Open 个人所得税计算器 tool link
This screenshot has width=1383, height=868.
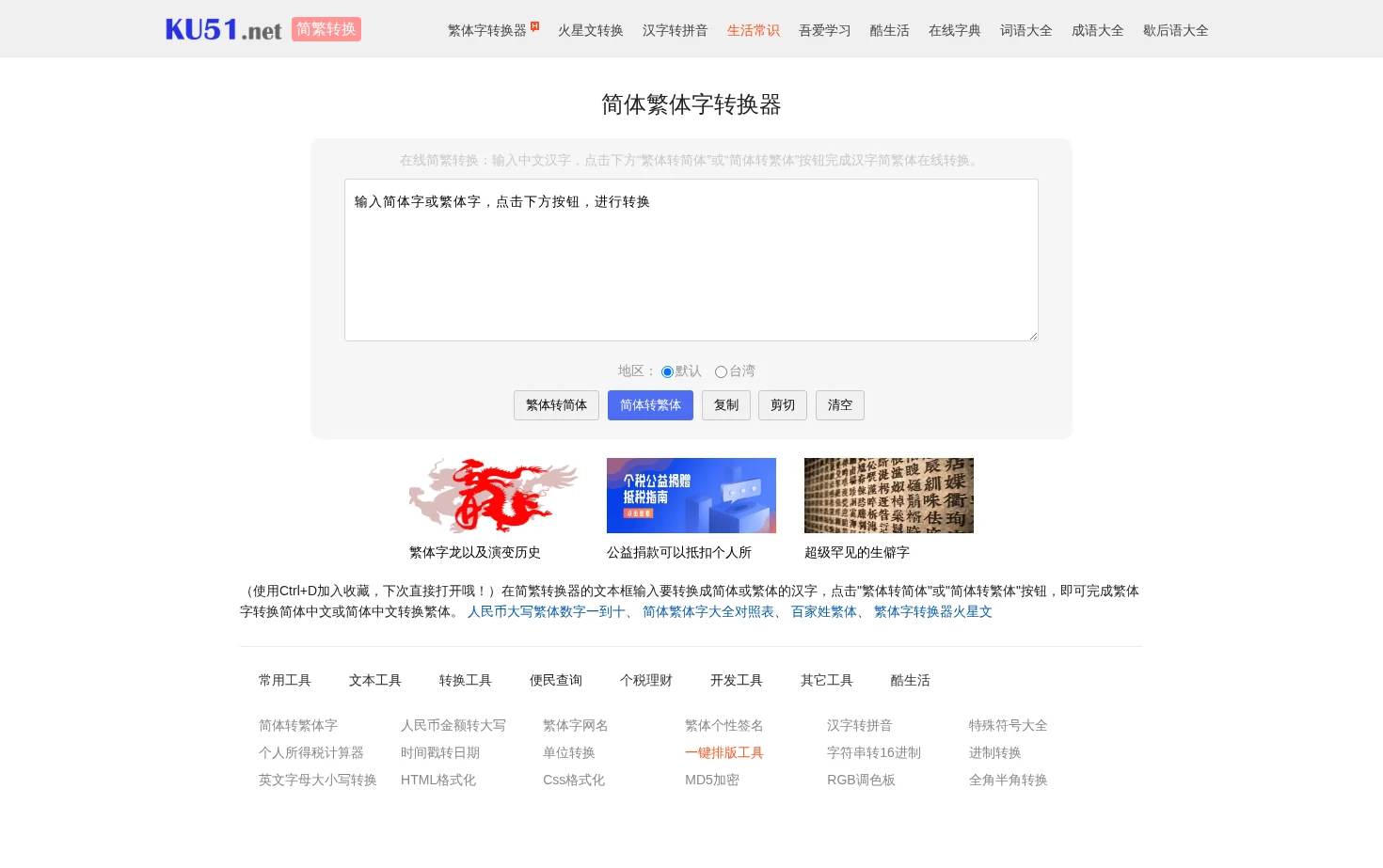[x=311, y=752]
